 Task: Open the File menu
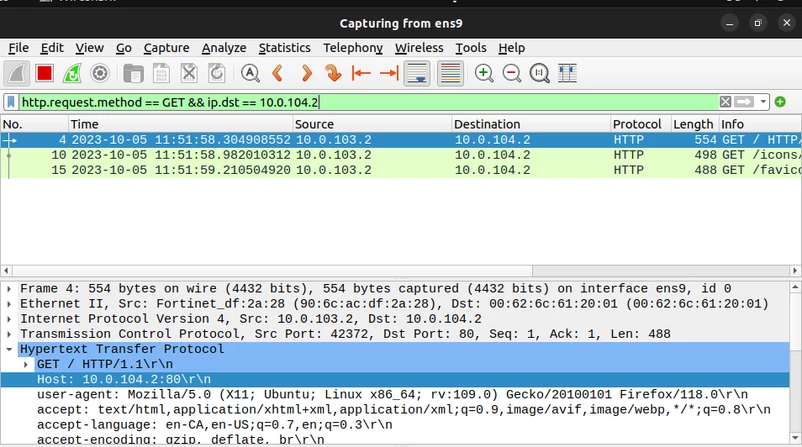[18, 48]
